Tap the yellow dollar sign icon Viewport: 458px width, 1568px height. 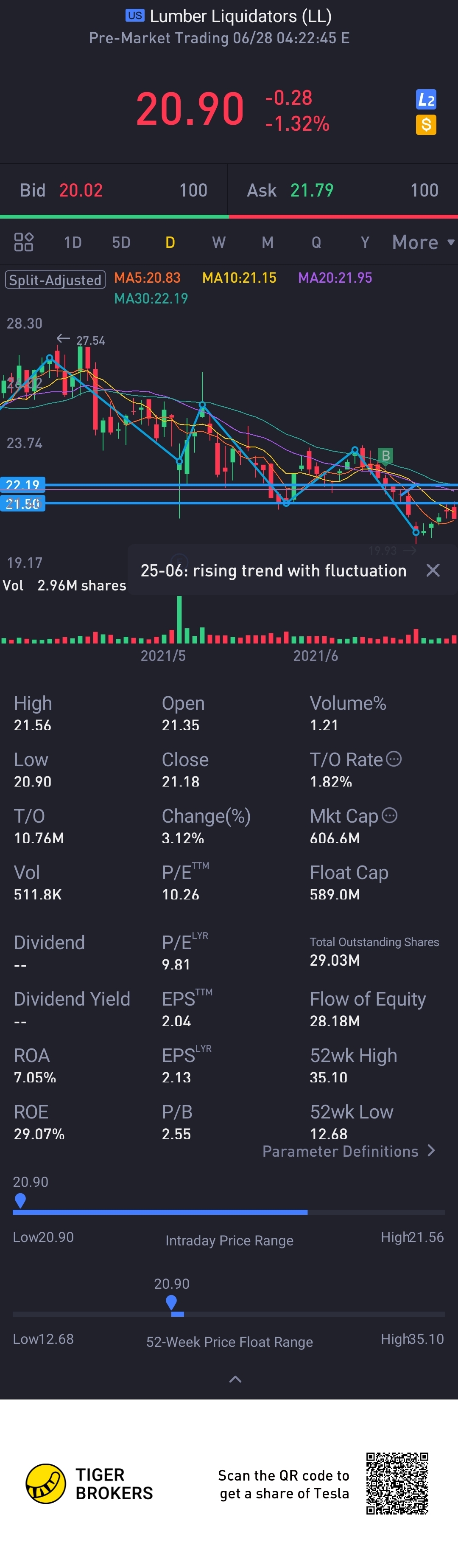coord(426,125)
